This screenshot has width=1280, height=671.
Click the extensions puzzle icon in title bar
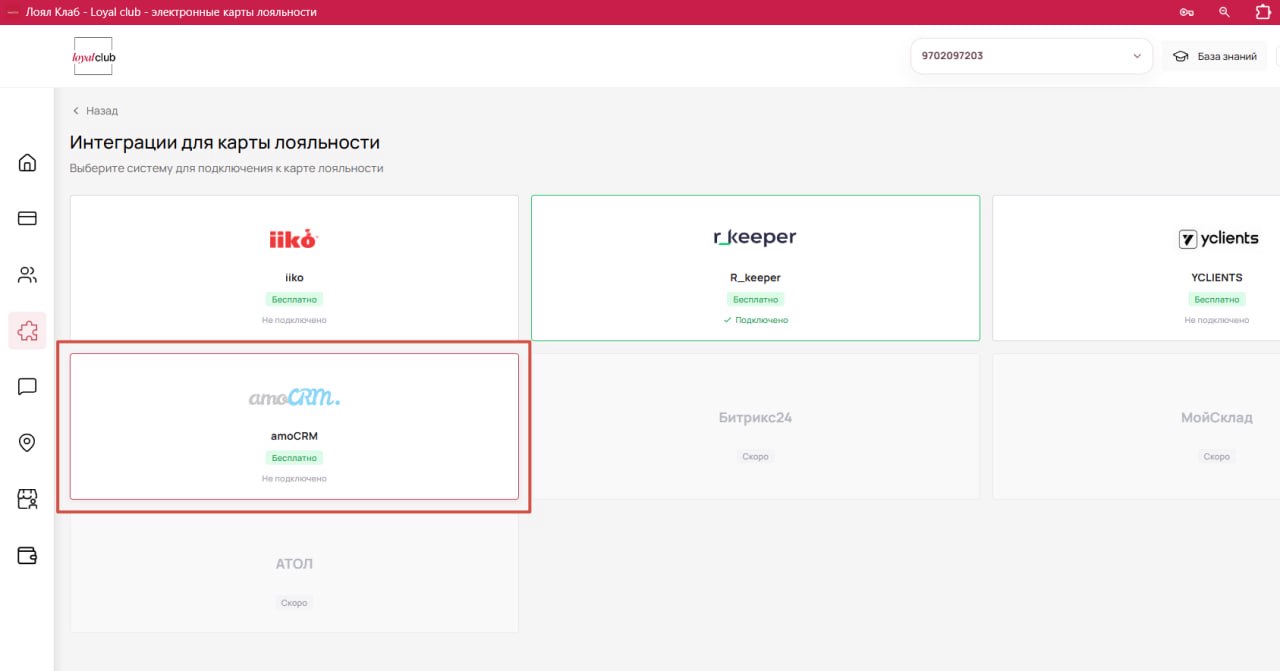(1262, 12)
